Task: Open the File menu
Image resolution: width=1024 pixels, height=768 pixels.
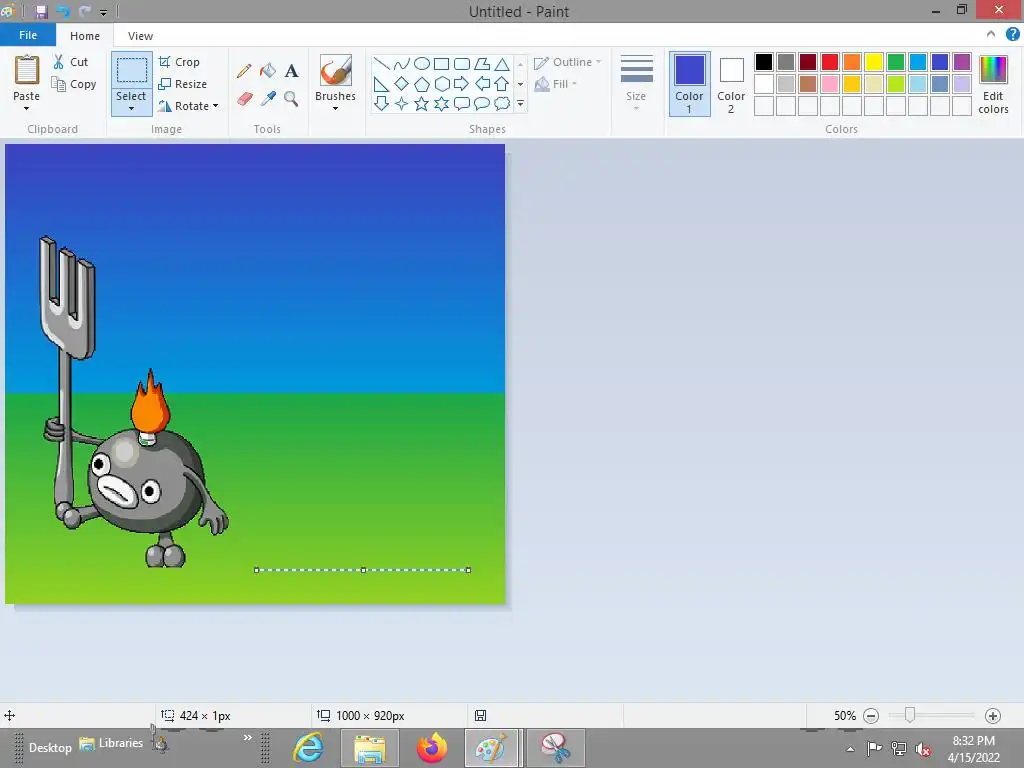Action: tap(28, 35)
